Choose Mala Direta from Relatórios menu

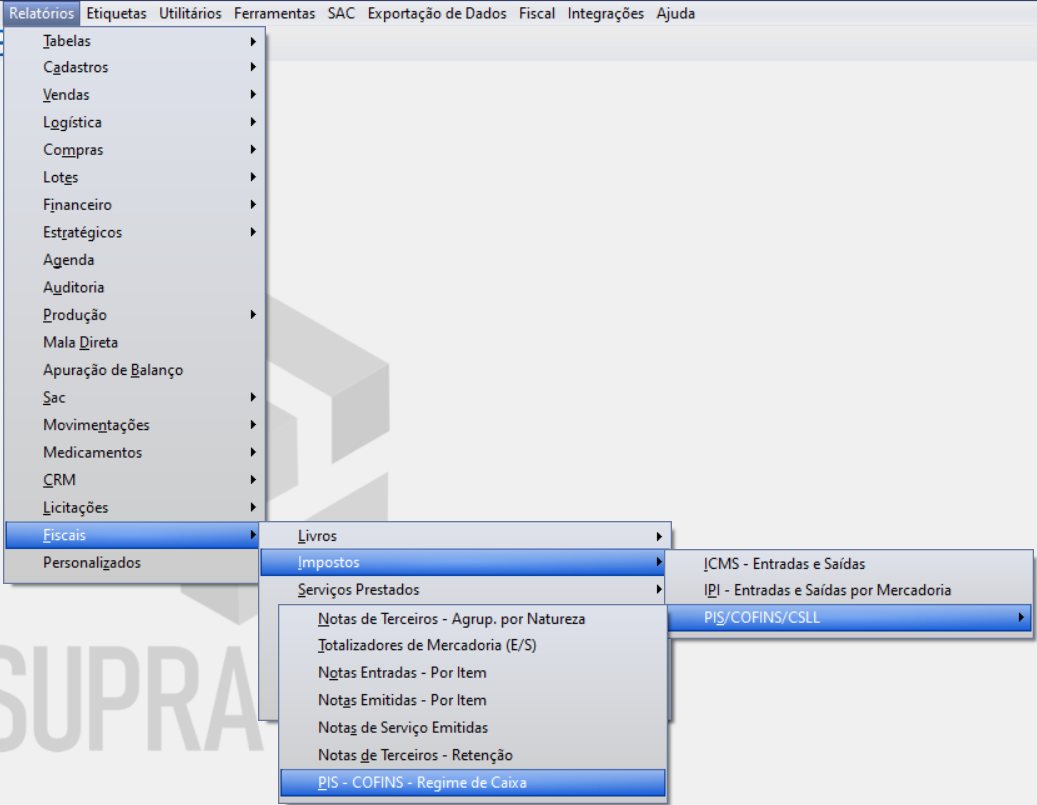click(x=80, y=343)
